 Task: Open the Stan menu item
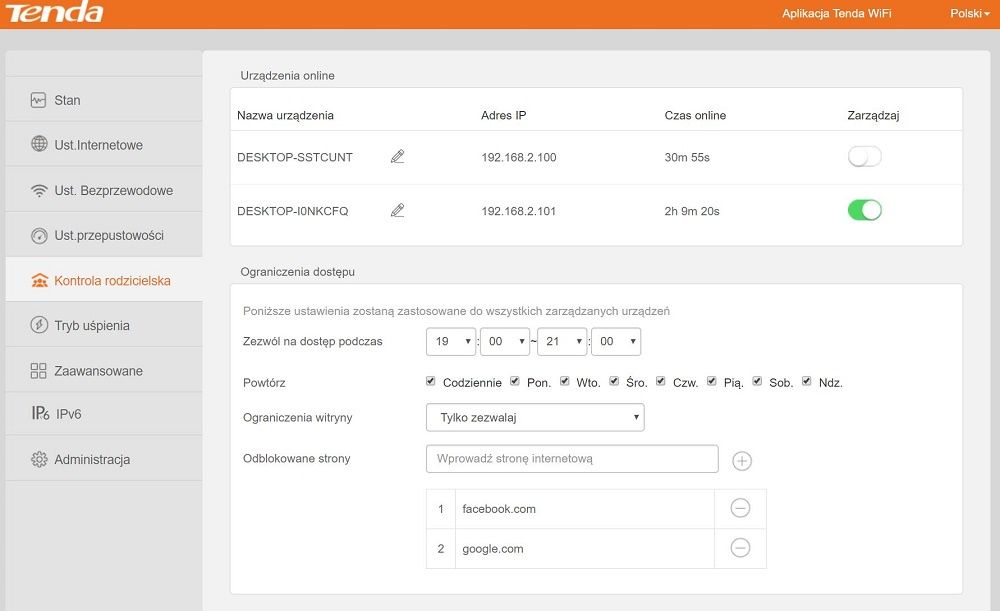point(104,99)
